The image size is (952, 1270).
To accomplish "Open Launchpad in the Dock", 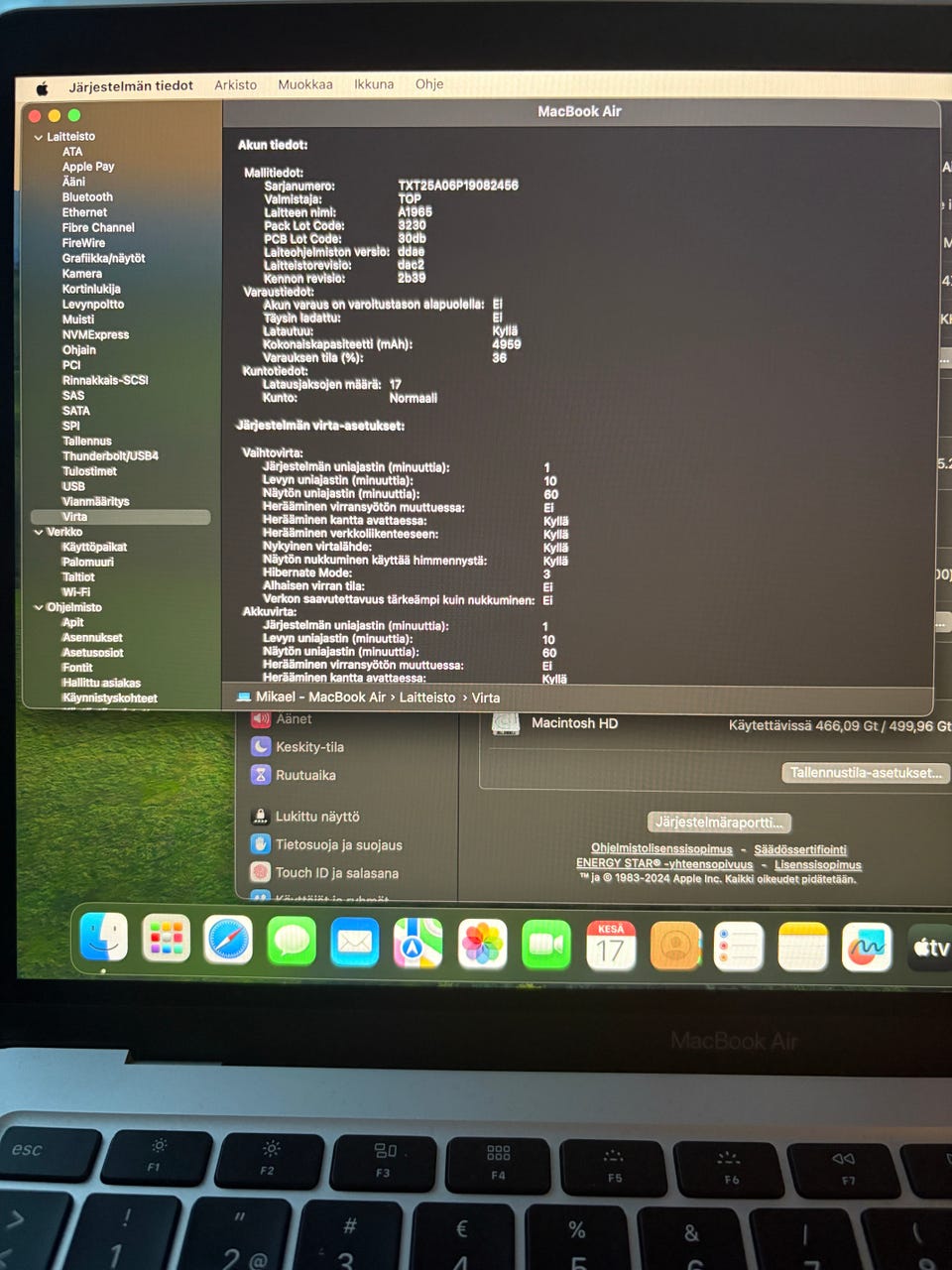I will click(x=167, y=939).
